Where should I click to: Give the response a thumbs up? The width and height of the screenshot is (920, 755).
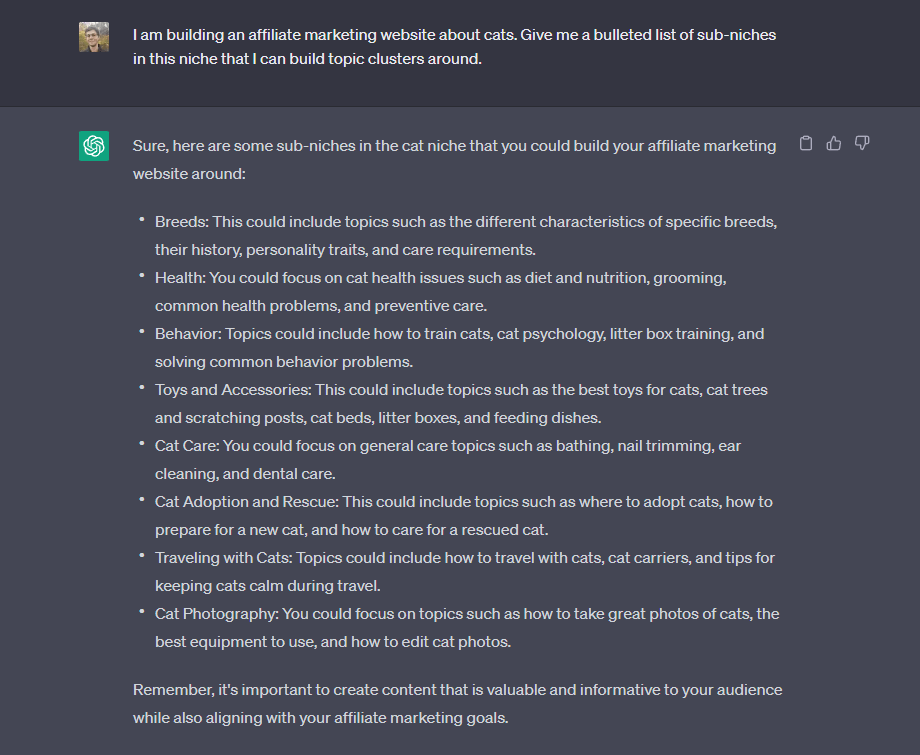tap(834, 144)
